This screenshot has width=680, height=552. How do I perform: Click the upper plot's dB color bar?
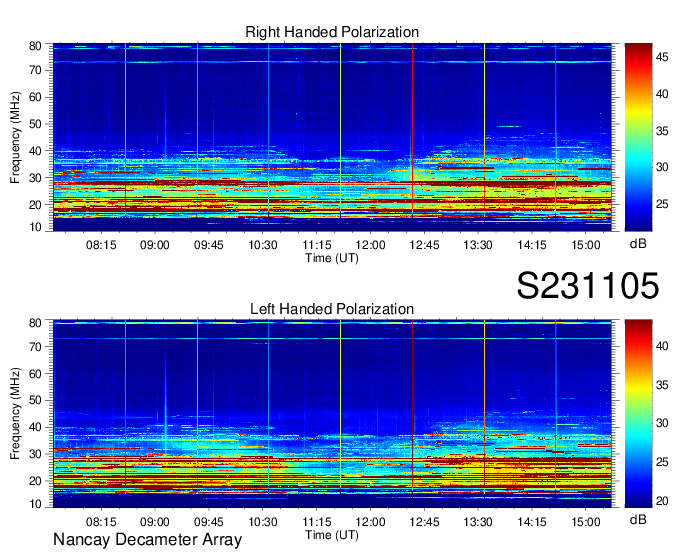[638, 137]
